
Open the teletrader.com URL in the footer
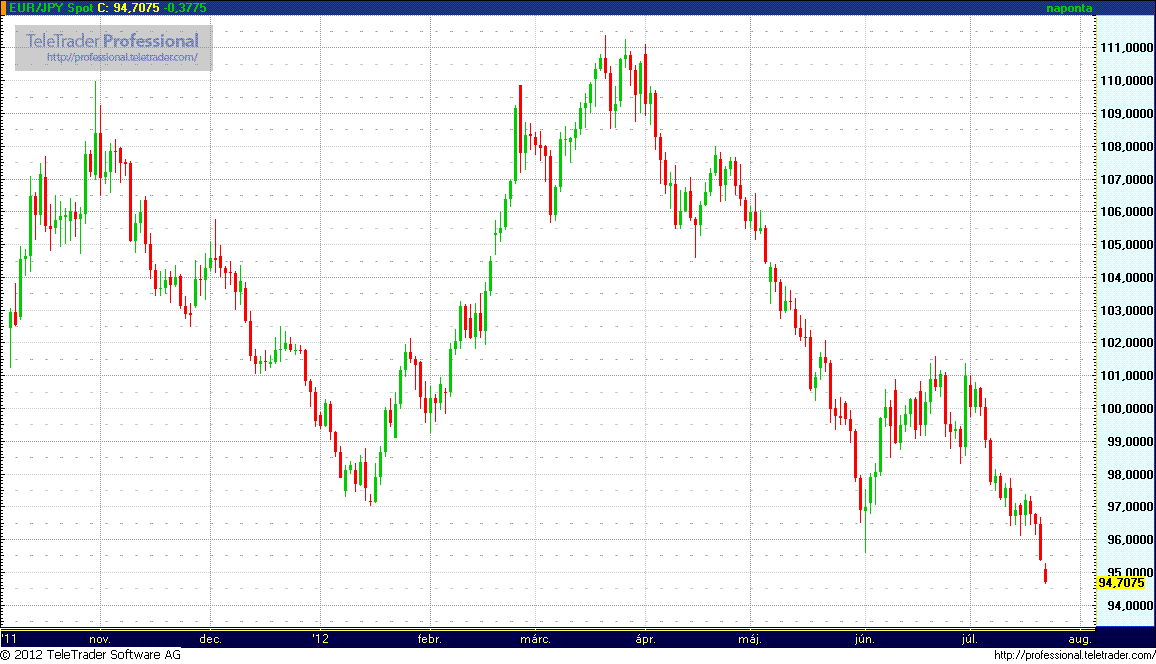[1073, 655]
